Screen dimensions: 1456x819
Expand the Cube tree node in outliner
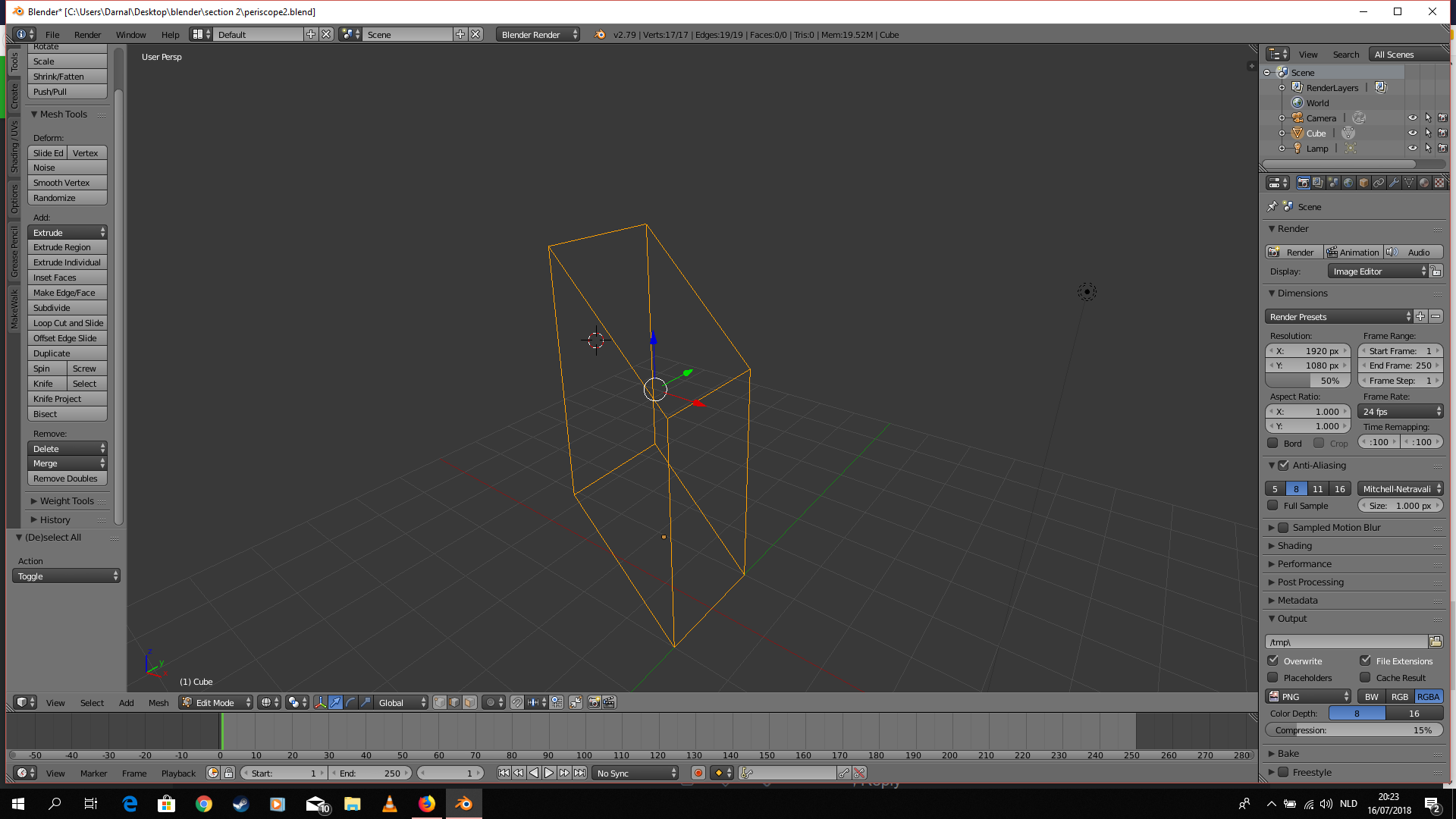(x=1282, y=133)
